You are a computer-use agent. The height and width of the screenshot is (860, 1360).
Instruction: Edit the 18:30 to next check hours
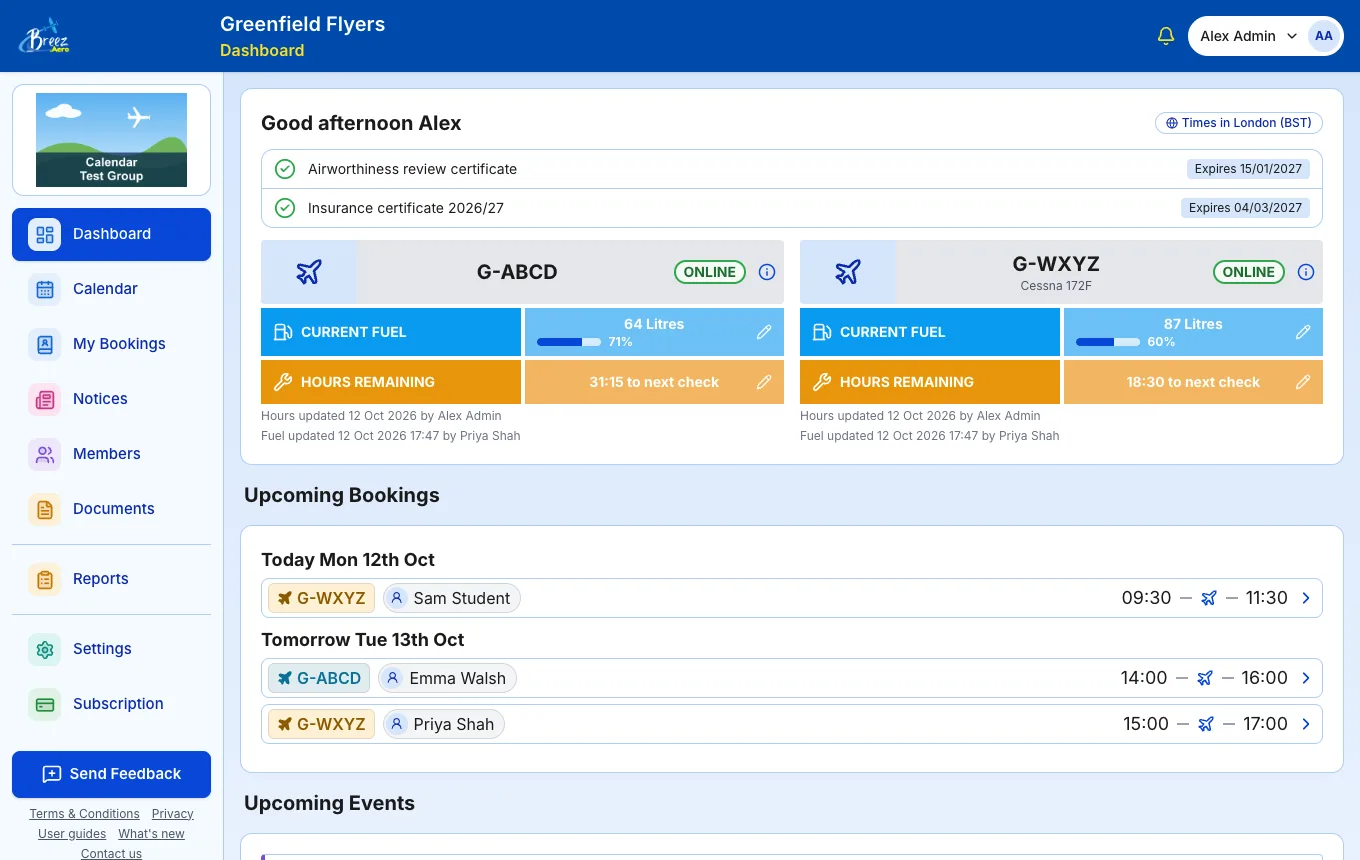[x=1303, y=382]
